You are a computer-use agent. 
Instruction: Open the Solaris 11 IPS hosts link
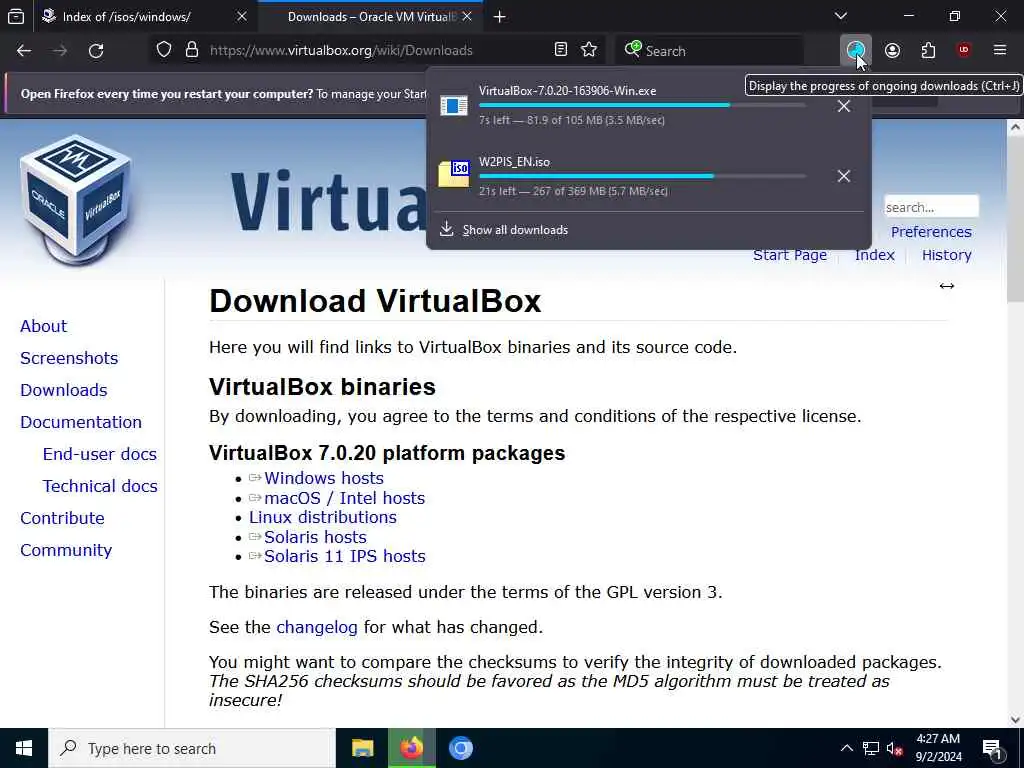coord(345,556)
